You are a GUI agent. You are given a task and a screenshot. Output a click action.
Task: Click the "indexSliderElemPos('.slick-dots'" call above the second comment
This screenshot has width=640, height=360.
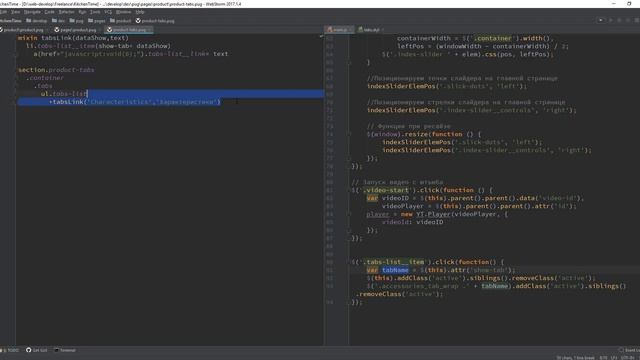coord(447,86)
